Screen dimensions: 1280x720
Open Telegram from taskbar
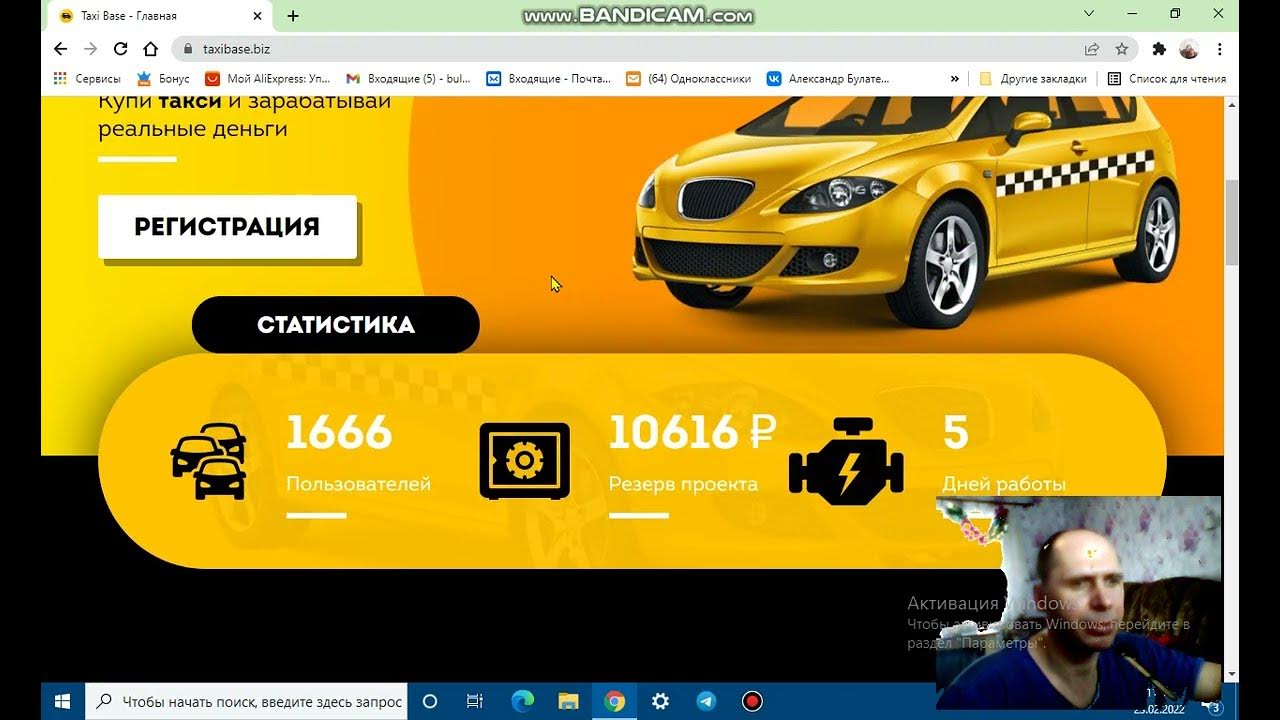click(x=706, y=702)
